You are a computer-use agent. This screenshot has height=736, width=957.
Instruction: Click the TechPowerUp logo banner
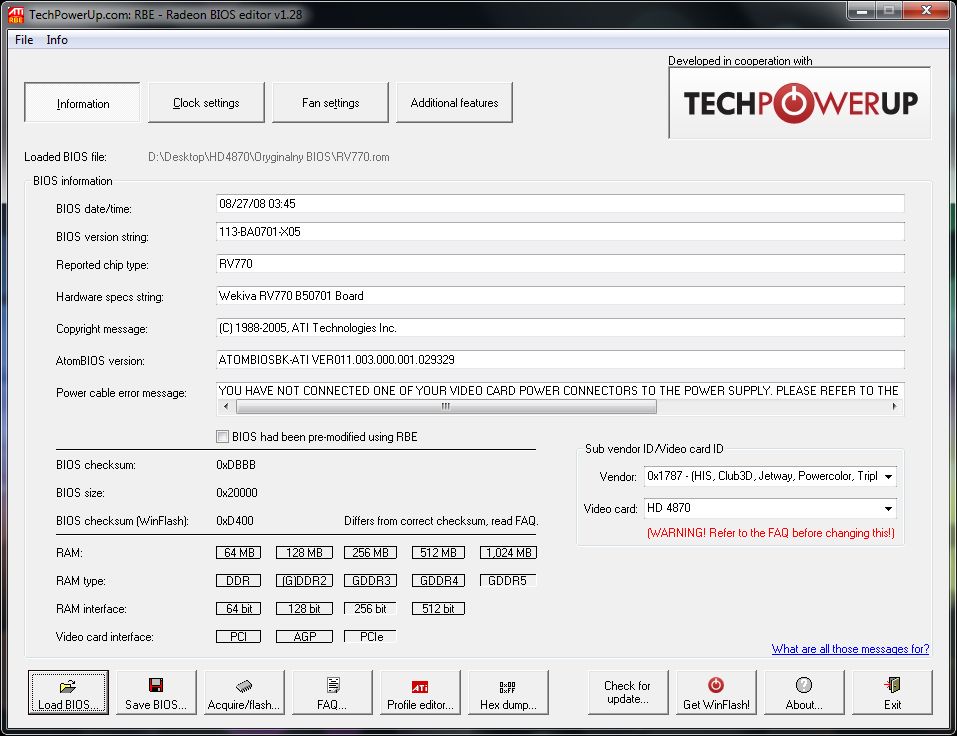coord(800,103)
